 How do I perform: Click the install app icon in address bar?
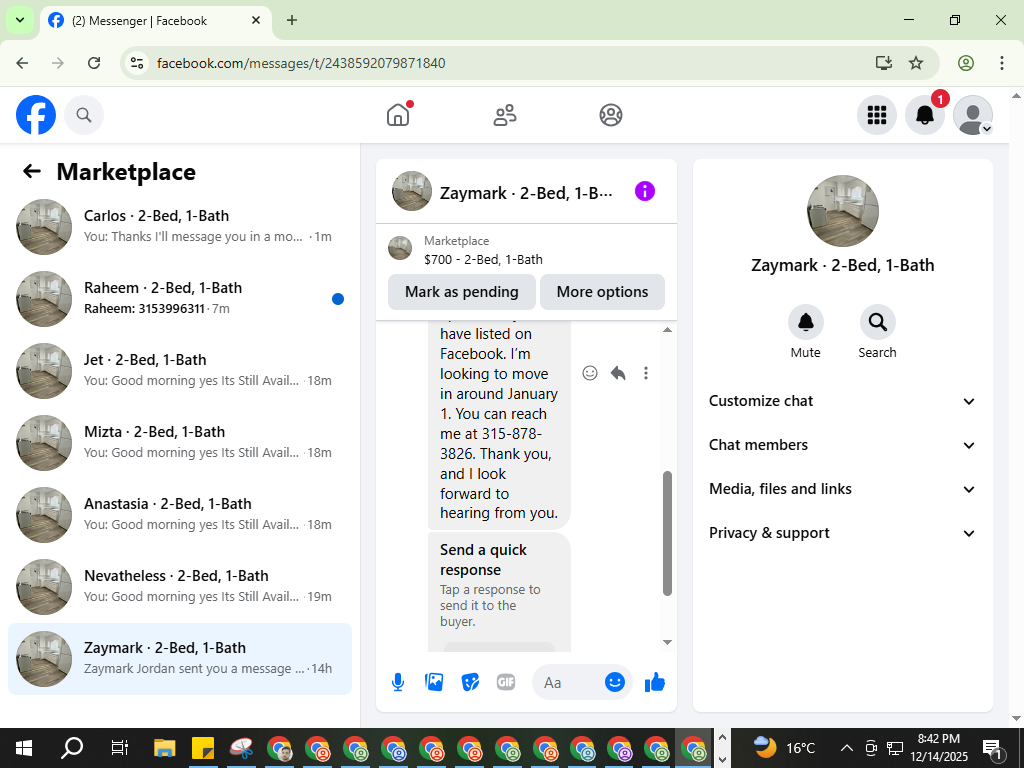tap(884, 63)
